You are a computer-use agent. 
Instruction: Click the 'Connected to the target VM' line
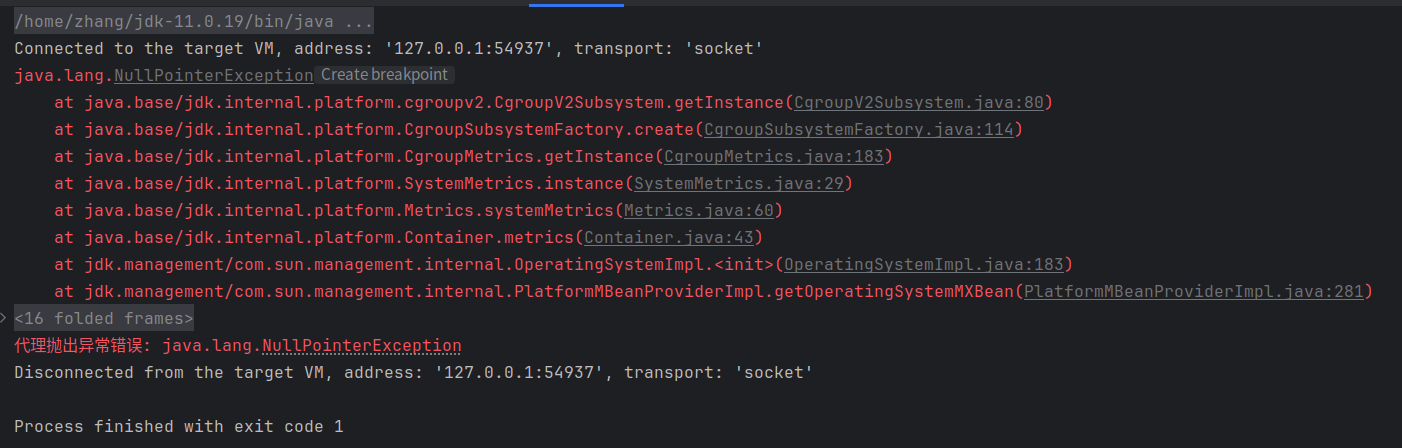[389, 48]
